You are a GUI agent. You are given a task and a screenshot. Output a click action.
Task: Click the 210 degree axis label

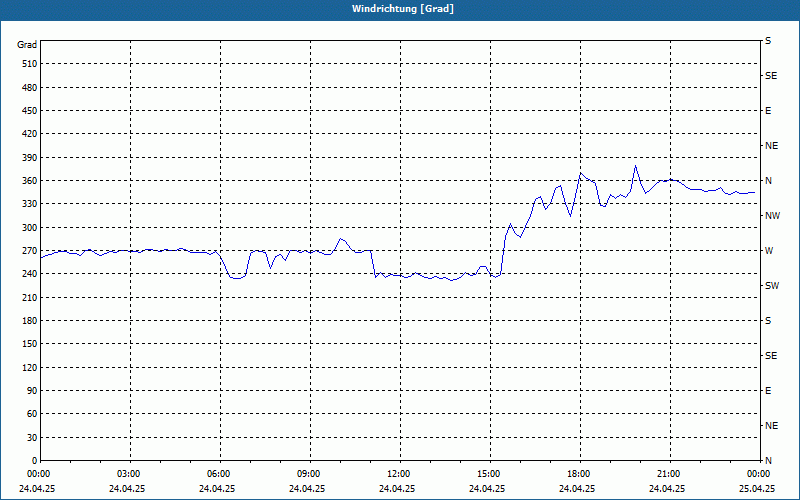click(x=30, y=297)
